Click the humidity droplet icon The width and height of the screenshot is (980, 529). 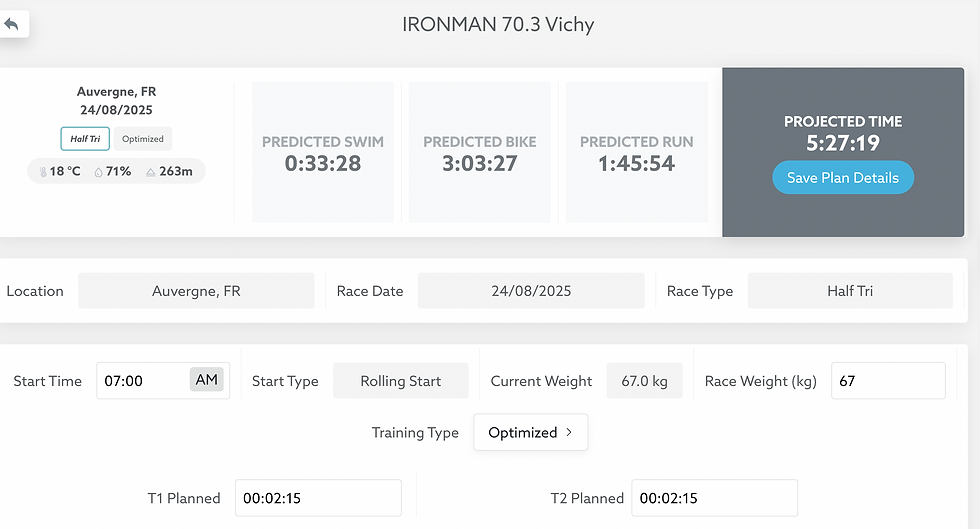(x=98, y=172)
